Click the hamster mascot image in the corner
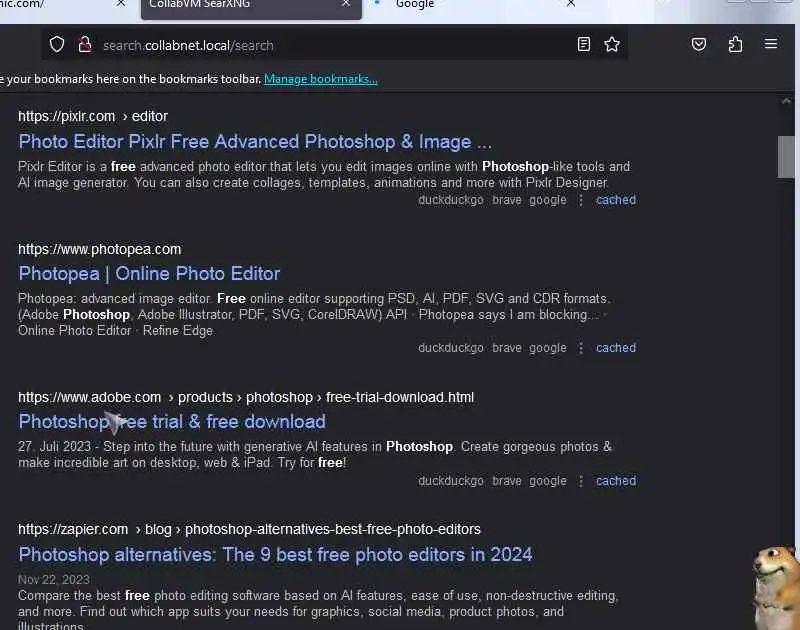Screen dimensions: 800x630 coord(776,588)
